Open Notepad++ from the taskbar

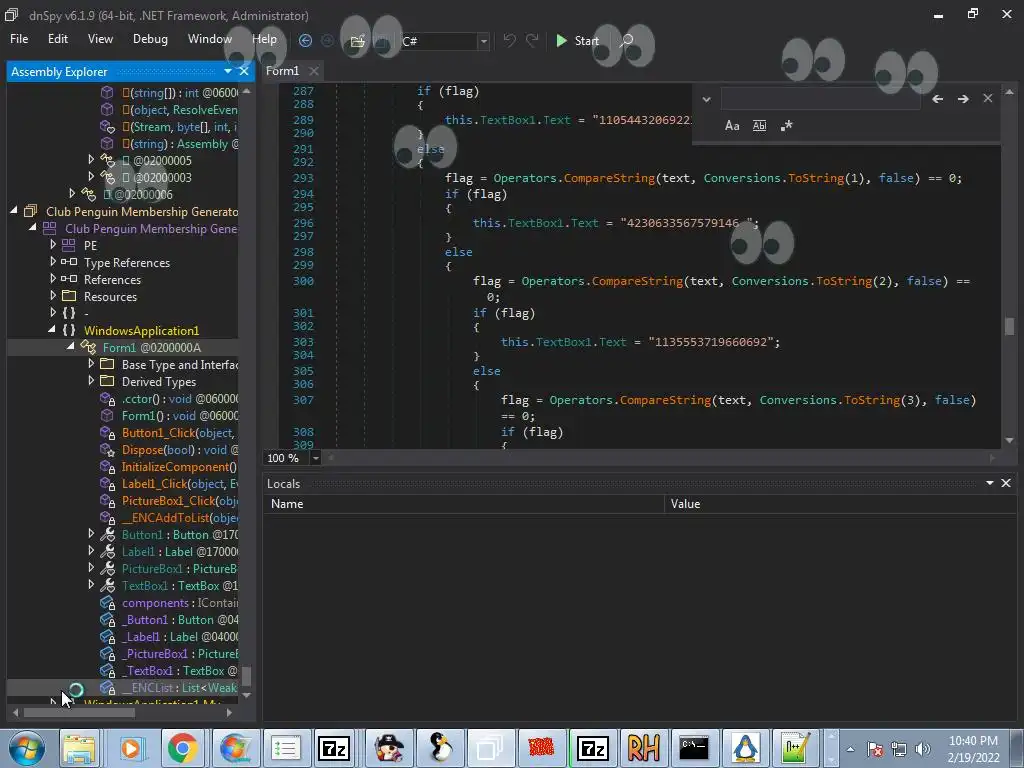point(795,748)
